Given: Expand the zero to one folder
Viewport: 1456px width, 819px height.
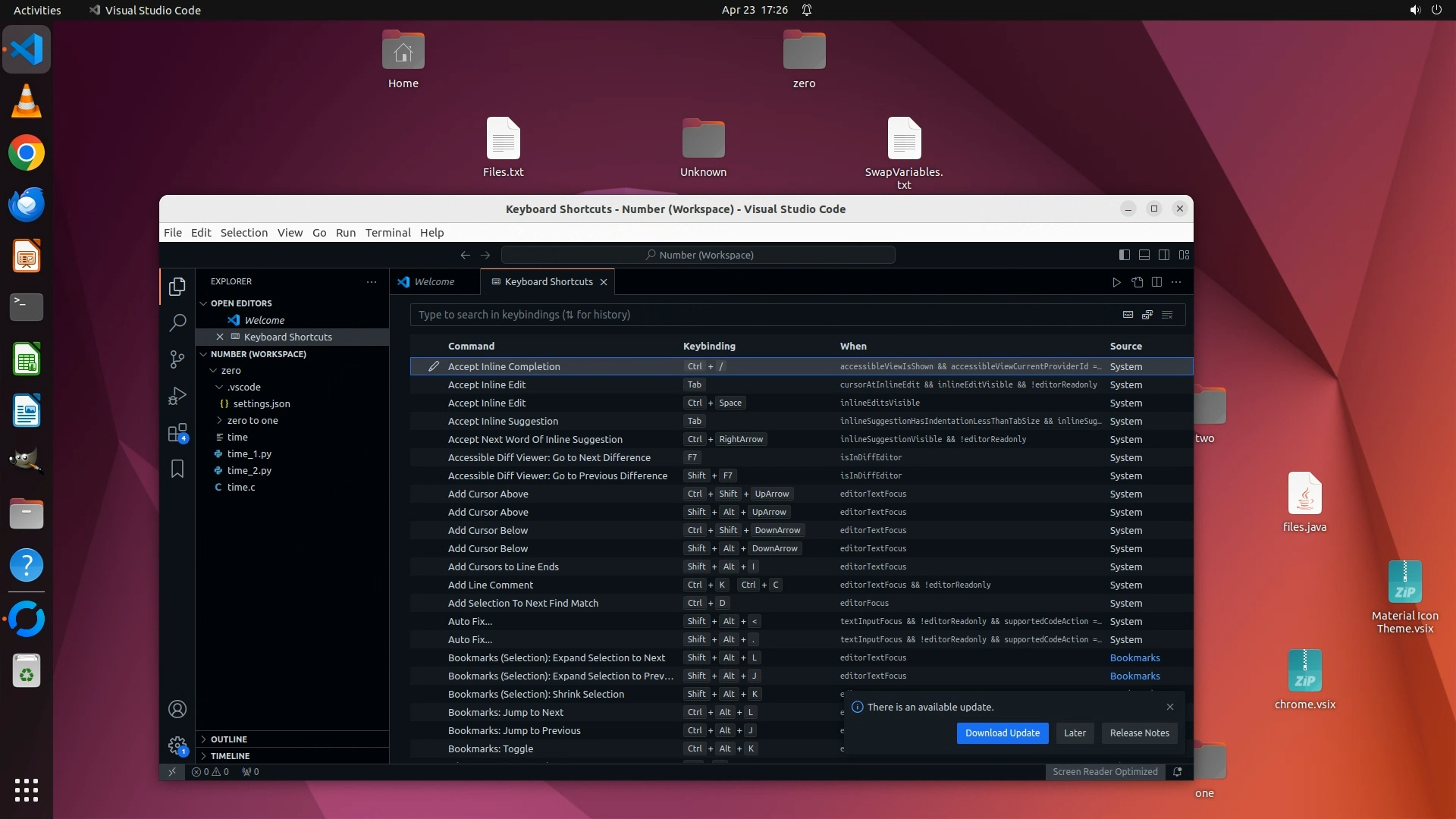Looking at the screenshot, I should click(253, 421).
